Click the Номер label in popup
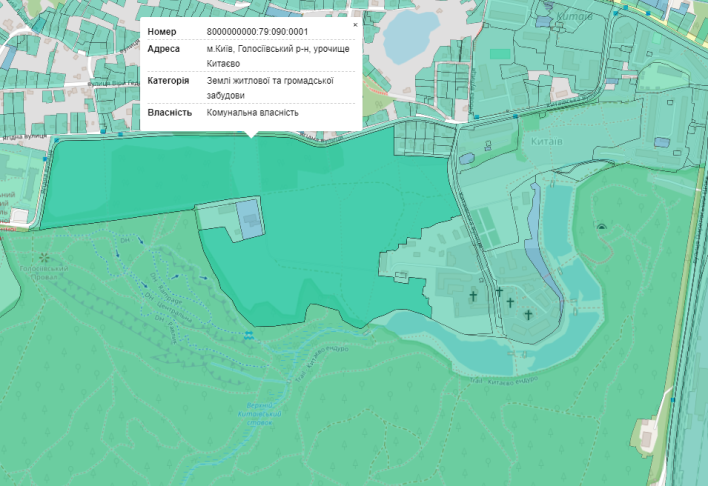 pyautogui.click(x=162, y=32)
